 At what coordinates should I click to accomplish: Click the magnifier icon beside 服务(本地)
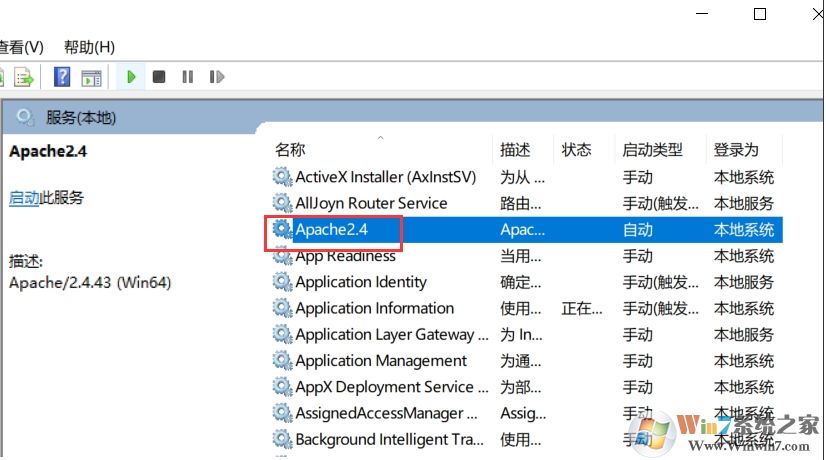click(x=24, y=116)
